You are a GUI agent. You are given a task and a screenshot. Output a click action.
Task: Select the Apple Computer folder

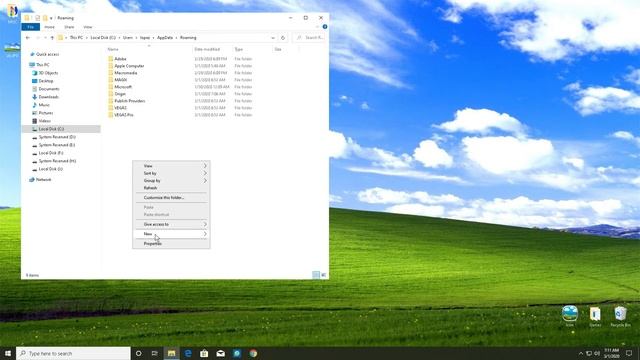pyautogui.click(x=129, y=66)
